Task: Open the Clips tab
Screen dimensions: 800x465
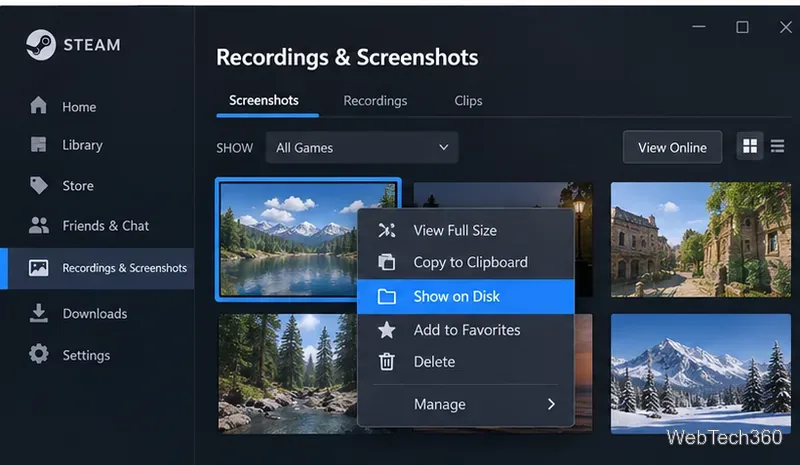Action: pyautogui.click(x=468, y=101)
